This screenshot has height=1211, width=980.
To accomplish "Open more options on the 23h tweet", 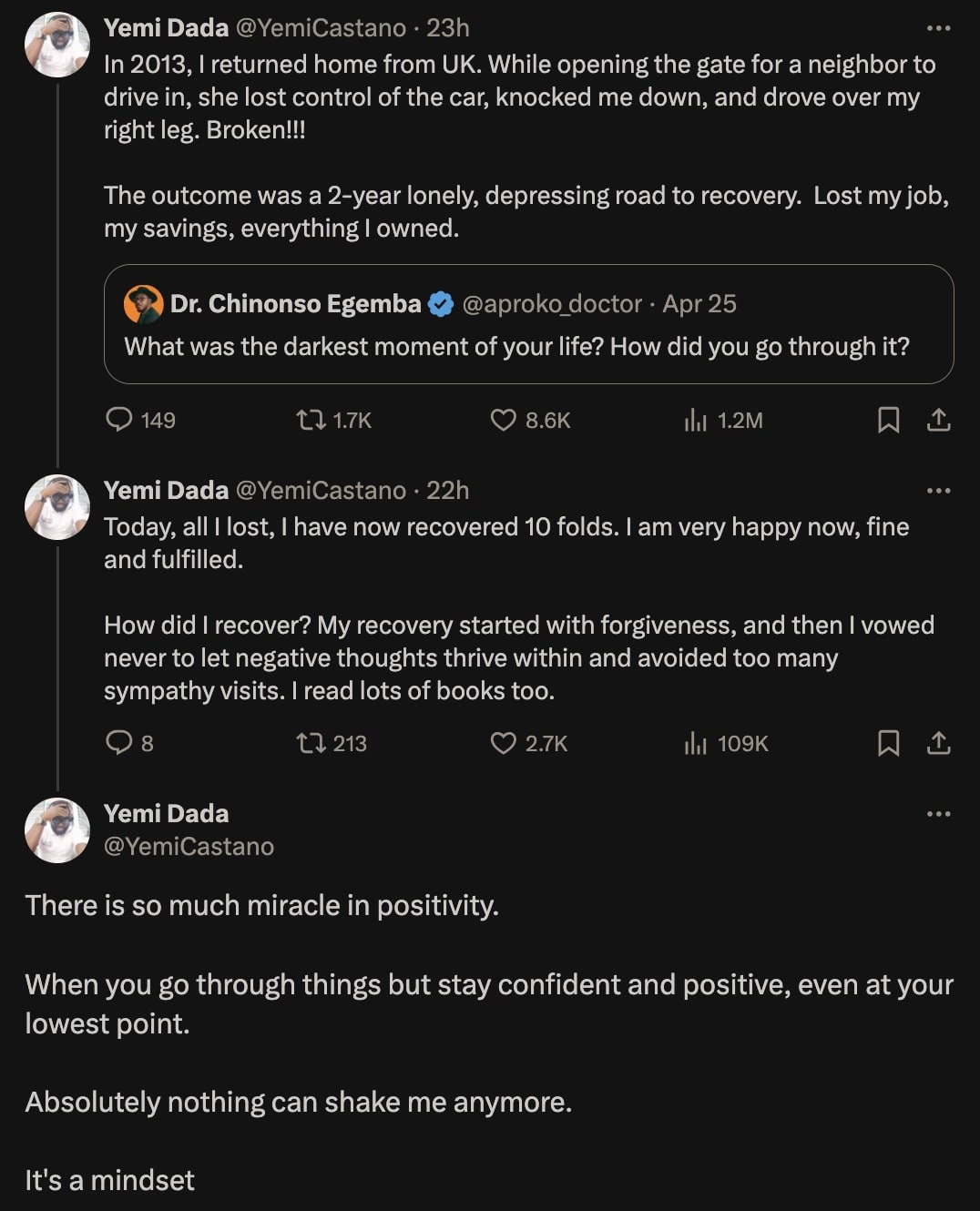I will pos(938,28).
